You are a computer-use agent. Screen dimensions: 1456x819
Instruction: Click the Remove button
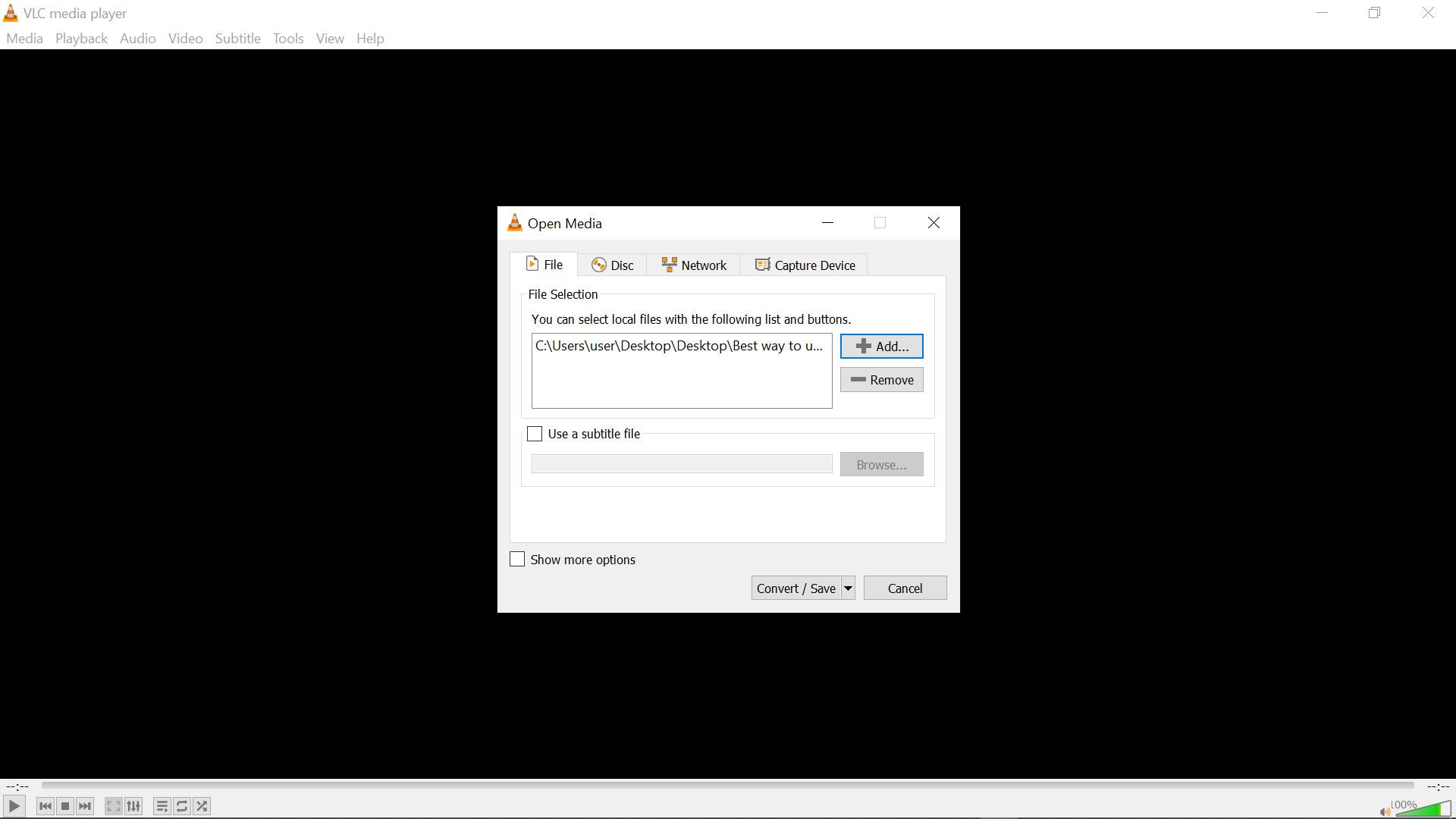(x=881, y=380)
